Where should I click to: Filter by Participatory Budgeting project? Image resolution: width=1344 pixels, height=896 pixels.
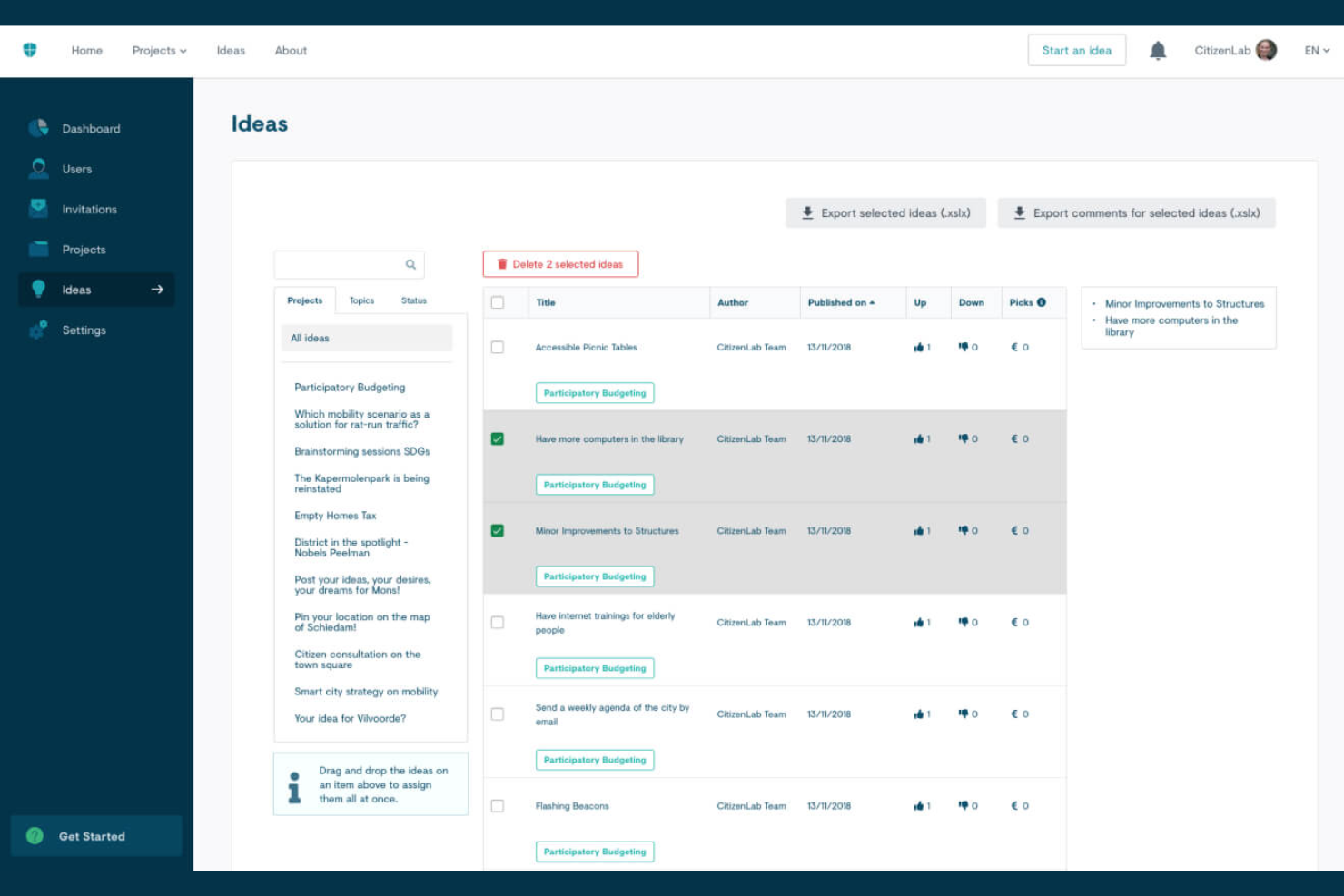tap(350, 387)
